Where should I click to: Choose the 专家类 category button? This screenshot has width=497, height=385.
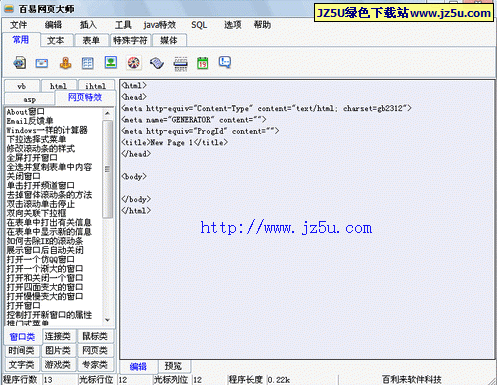click(x=95, y=365)
